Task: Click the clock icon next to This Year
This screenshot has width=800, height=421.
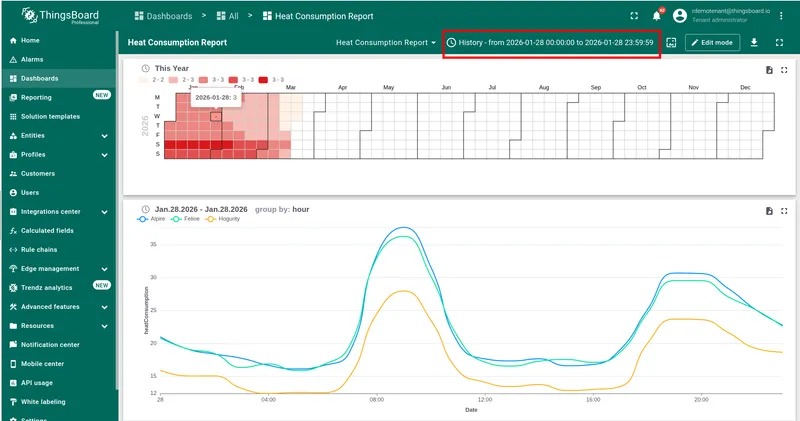Action: click(145, 68)
